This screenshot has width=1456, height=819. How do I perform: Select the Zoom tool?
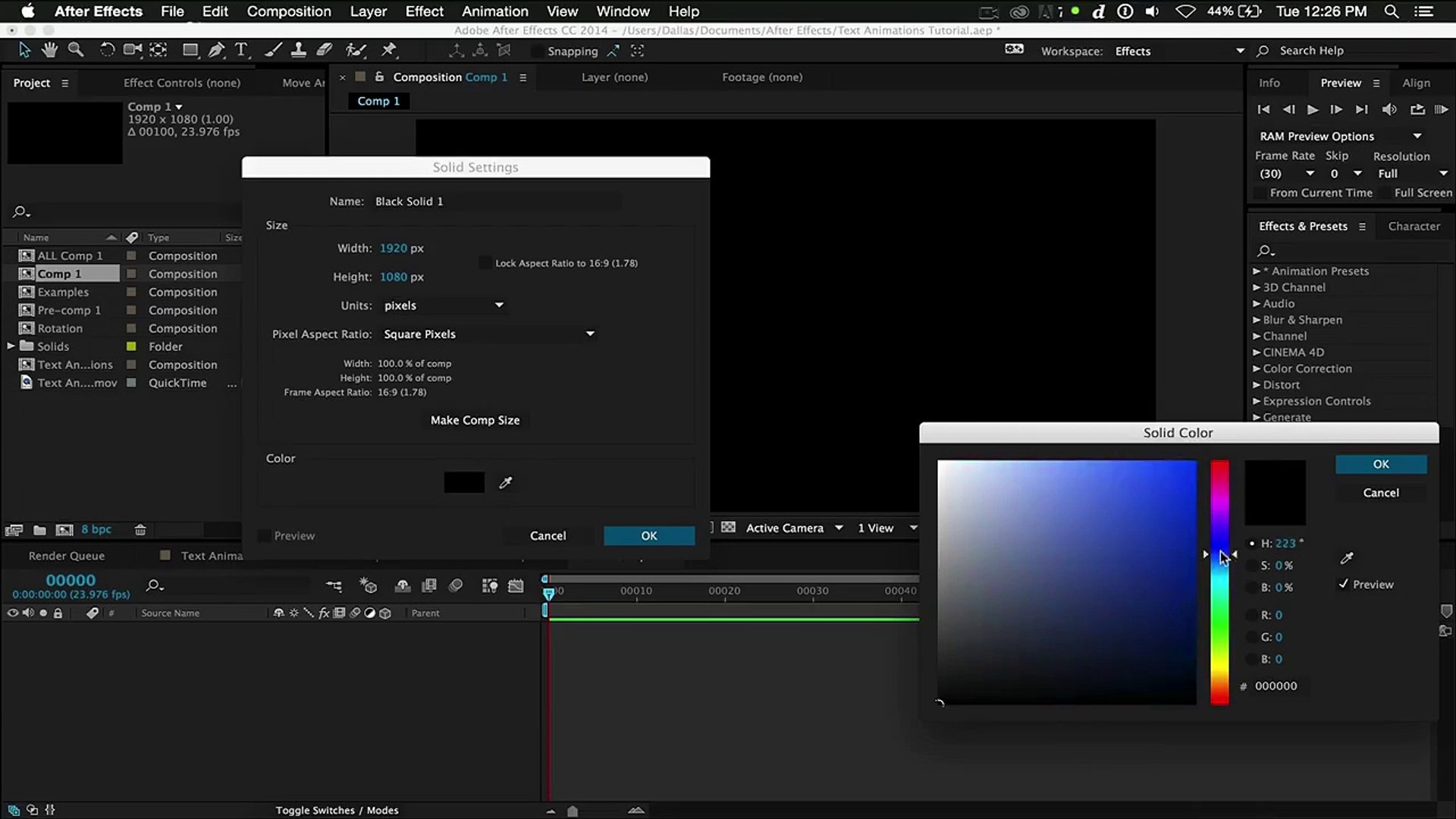[75, 50]
